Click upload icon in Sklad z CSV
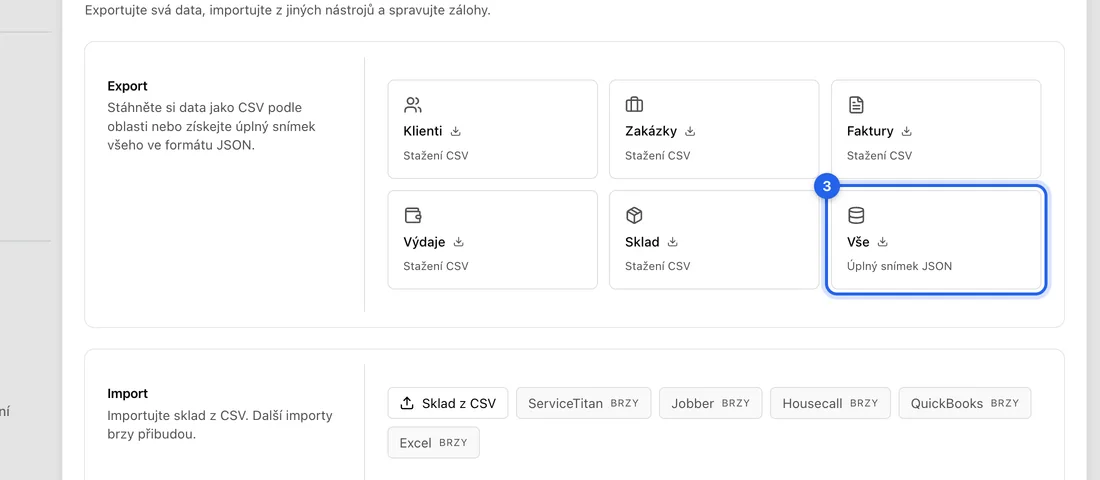The width and height of the screenshot is (1100, 480). tap(407, 403)
